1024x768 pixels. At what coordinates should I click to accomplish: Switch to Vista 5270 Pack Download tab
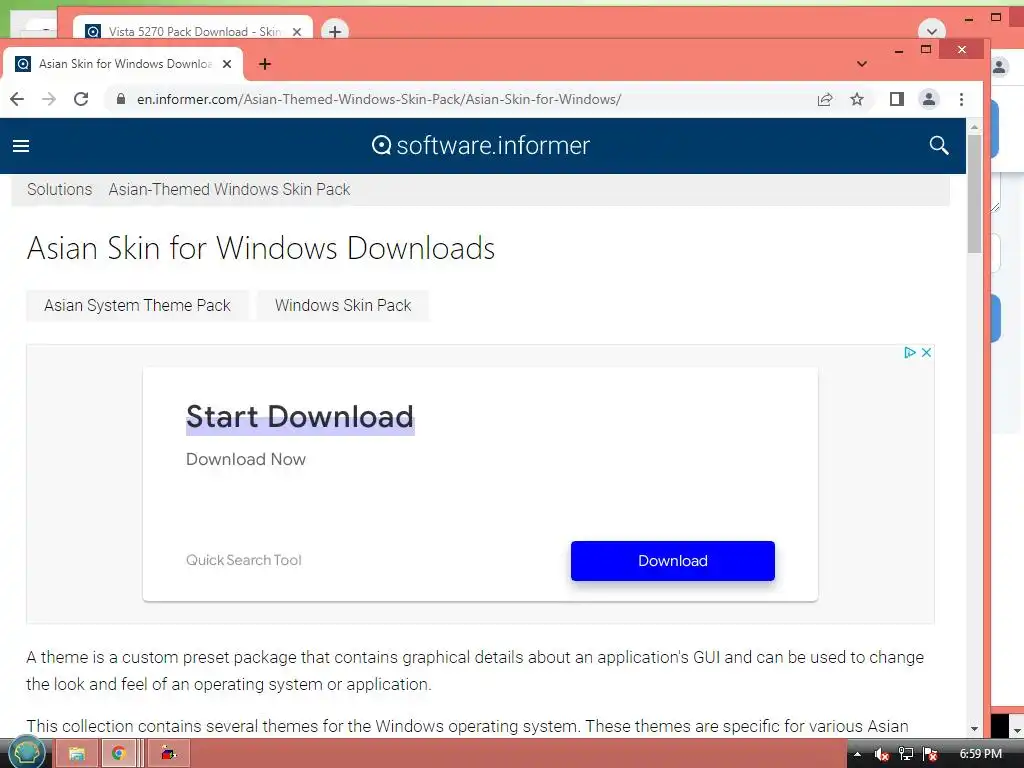193,31
